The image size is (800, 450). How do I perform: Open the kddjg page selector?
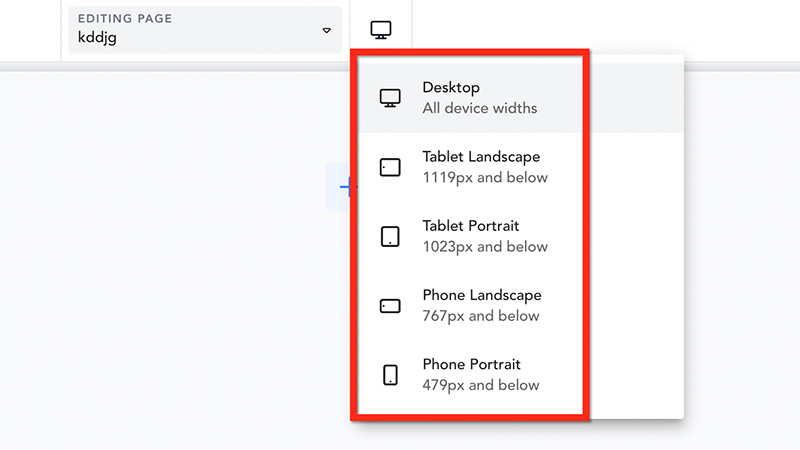[205, 30]
